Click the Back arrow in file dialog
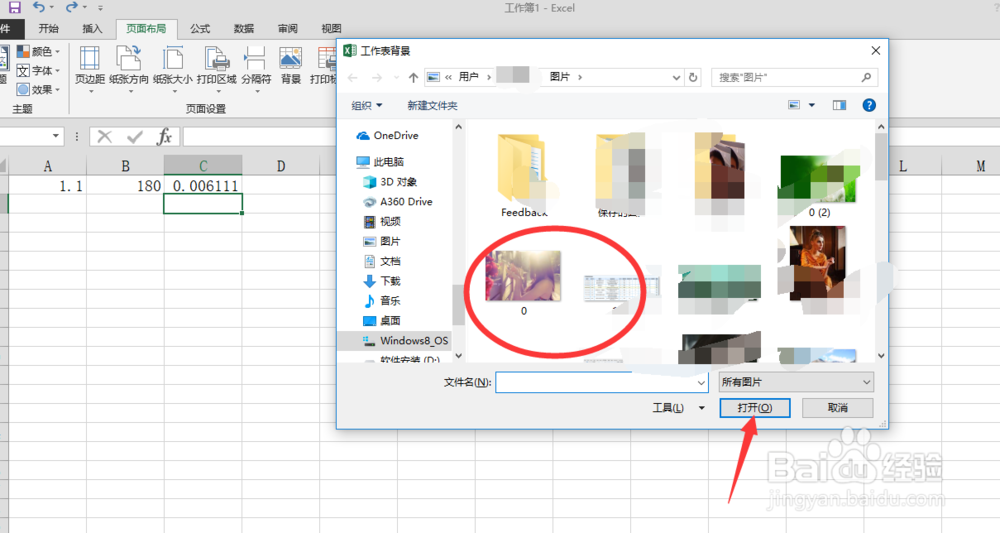1000x533 pixels. tap(353, 77)
